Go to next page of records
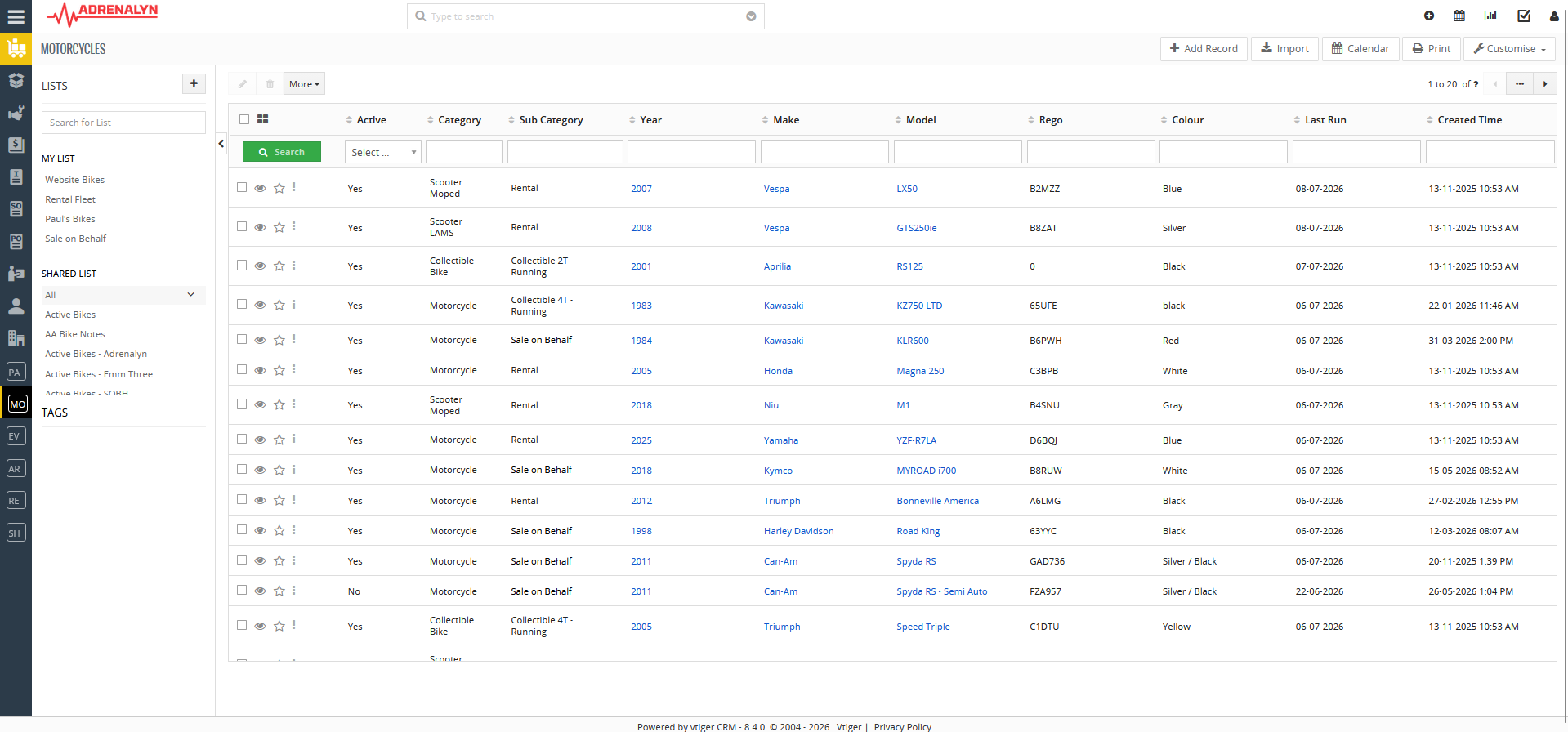1568x732 pixels. pos(1545,84)
